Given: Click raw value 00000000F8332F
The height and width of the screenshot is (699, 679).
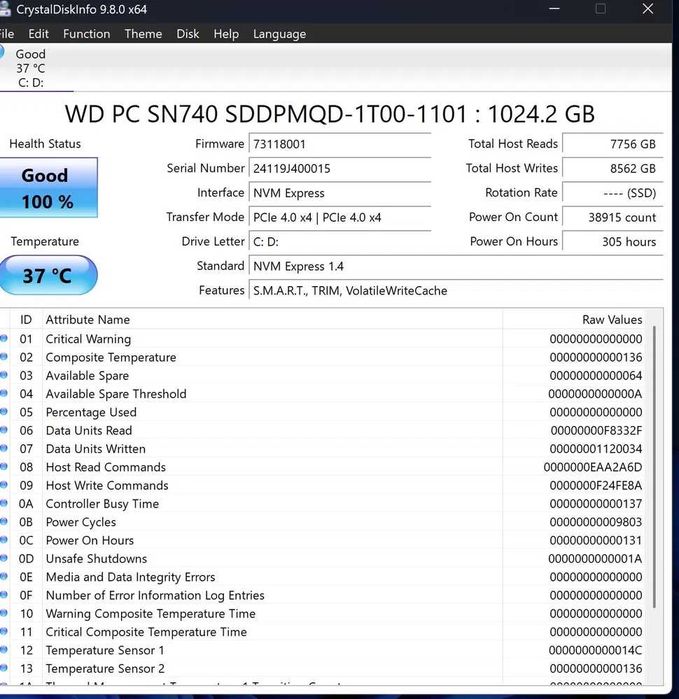Looking at the screenshot, I should [596, 431].
